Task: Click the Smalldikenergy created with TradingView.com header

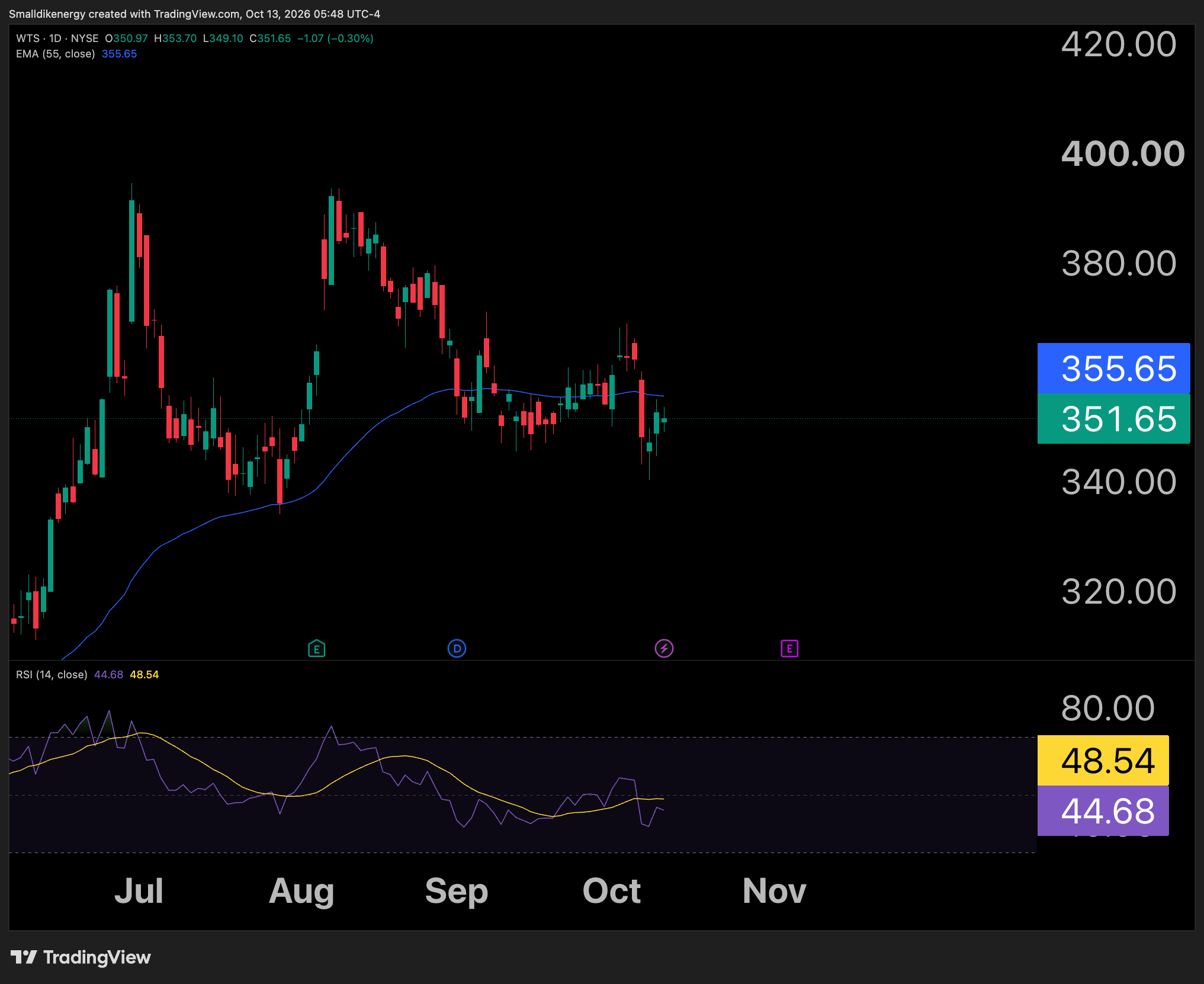Action: coord(194,14)
